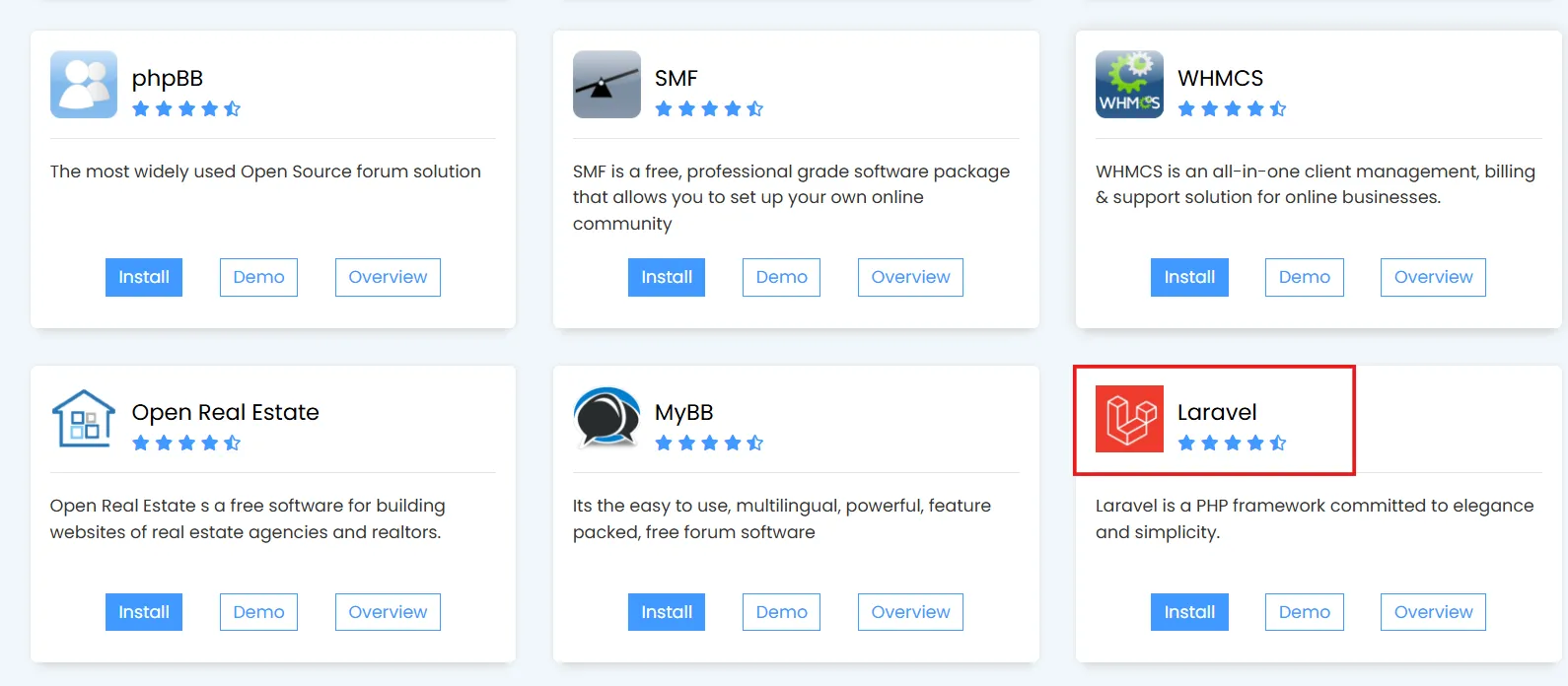This screenshot has height=686, width=1568.
Task: Click 'SMF is a free, professional grade' description
Action: pyautogui.click(x=792, y=197)
